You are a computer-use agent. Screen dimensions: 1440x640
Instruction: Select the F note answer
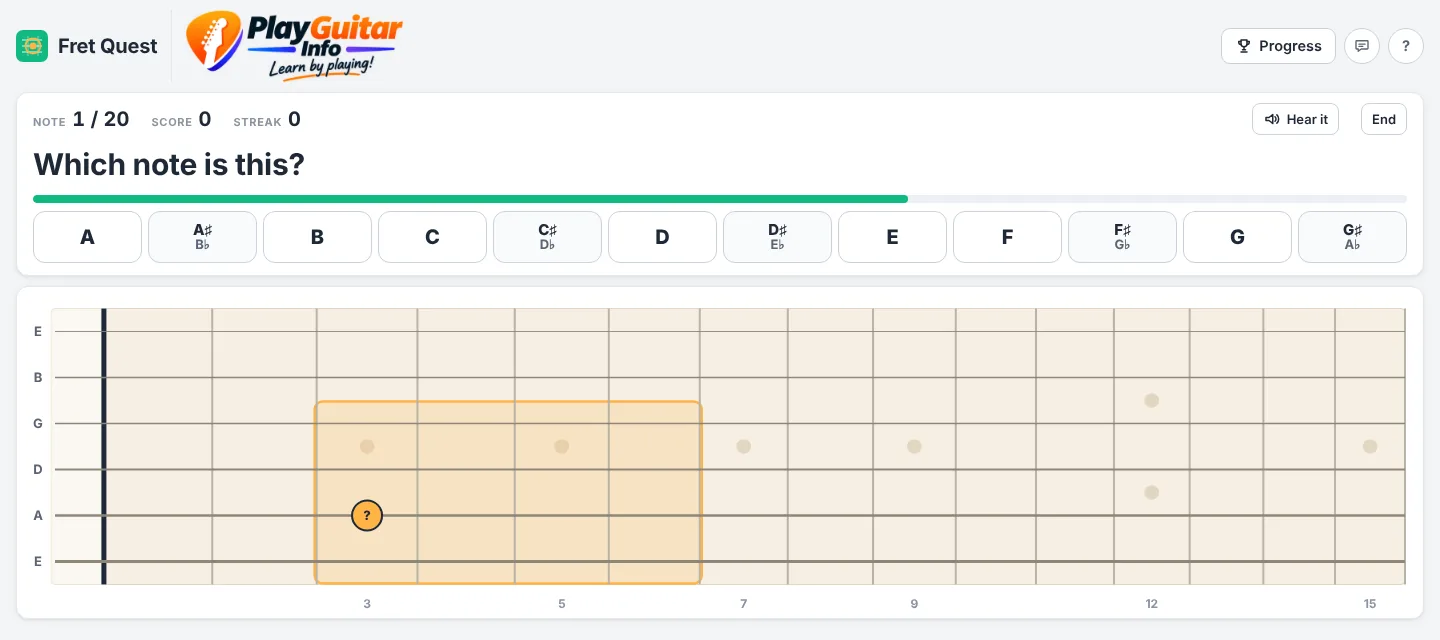pyautogui.click(x=1008, y=237)
